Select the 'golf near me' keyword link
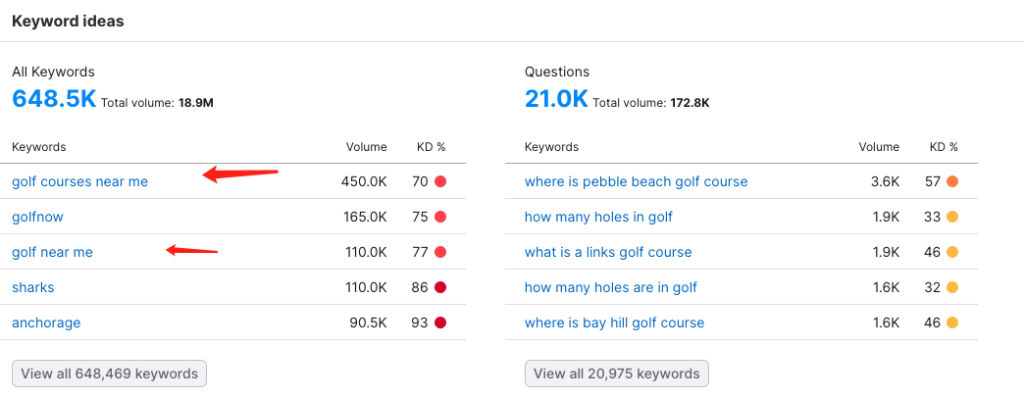 (52, 252)
